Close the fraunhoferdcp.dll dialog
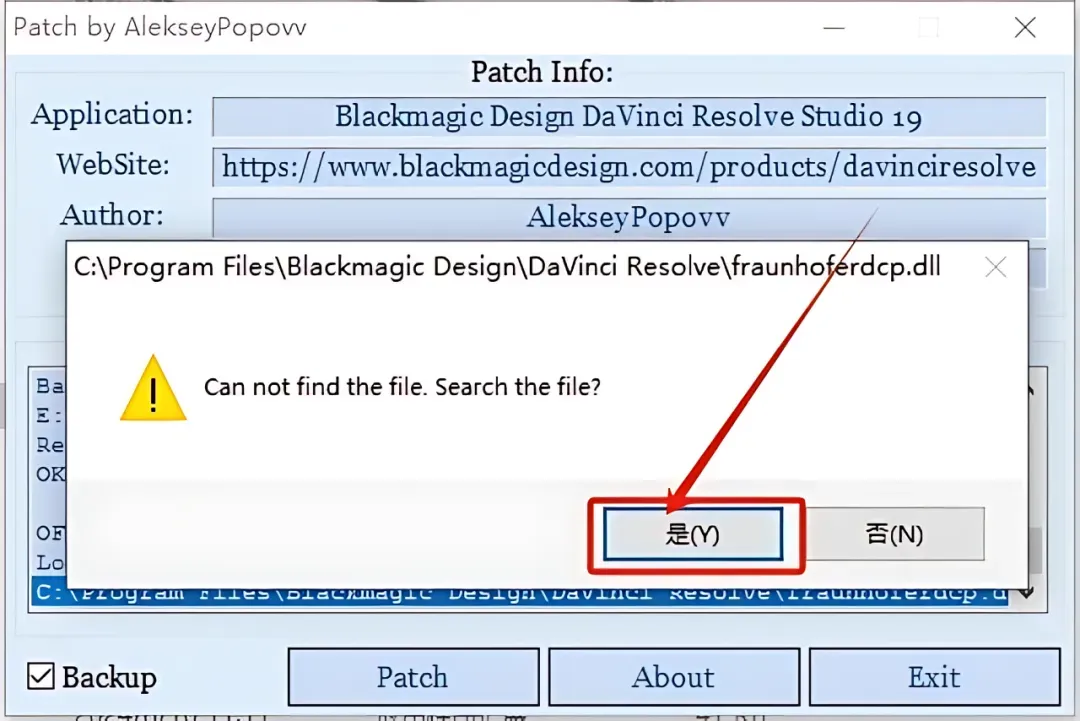Viewport: 1080px width, 721px height. pos(995,267)
